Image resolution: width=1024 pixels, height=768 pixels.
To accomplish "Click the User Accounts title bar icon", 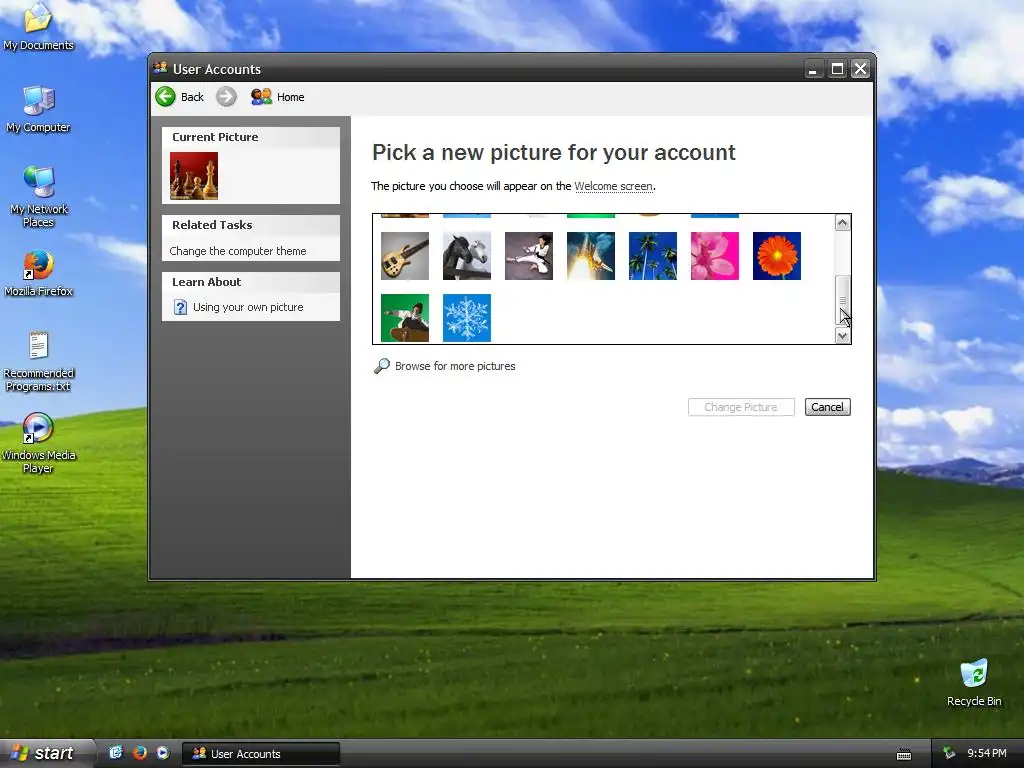I will coord(160,68).
